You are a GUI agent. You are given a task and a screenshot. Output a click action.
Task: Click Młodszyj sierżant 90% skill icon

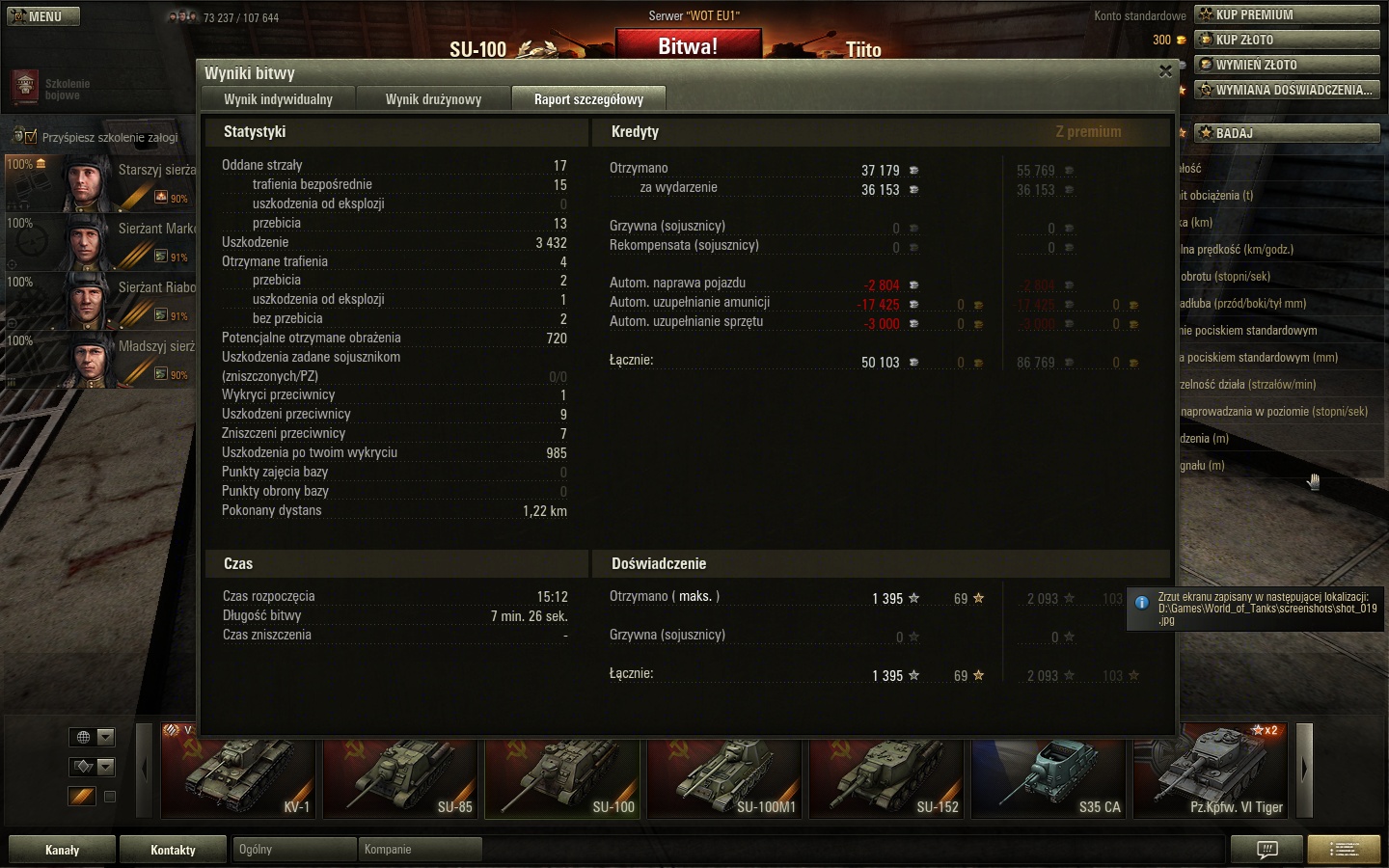pyautogui.click(x=161, y=374)
